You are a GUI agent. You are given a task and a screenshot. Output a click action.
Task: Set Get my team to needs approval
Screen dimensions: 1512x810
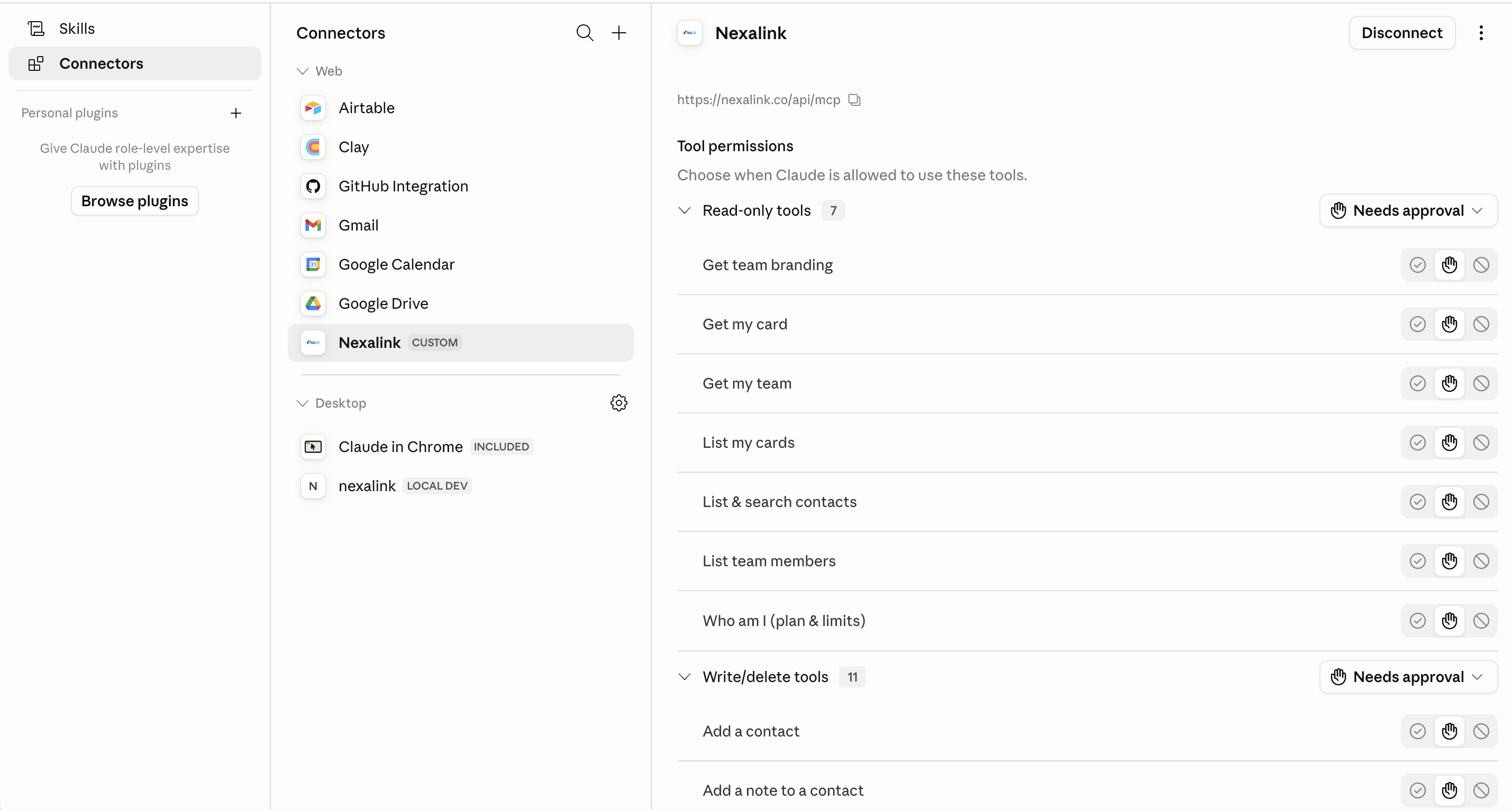(1449, 384)
